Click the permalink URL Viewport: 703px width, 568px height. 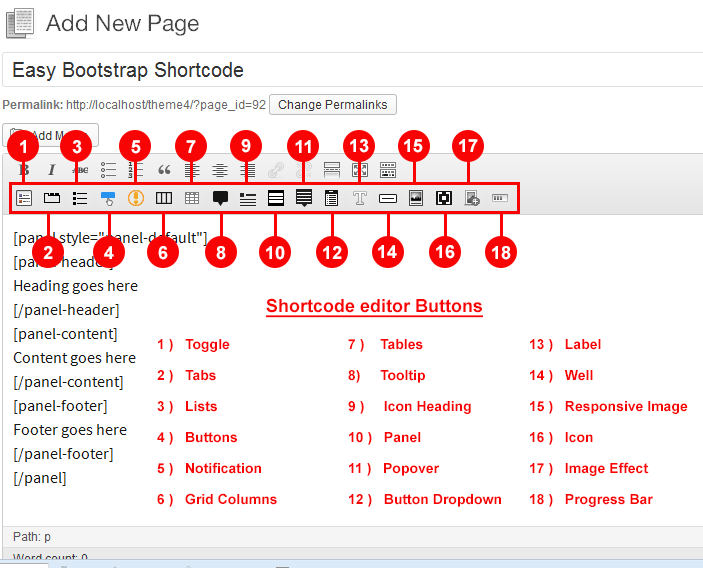[166, 105]
